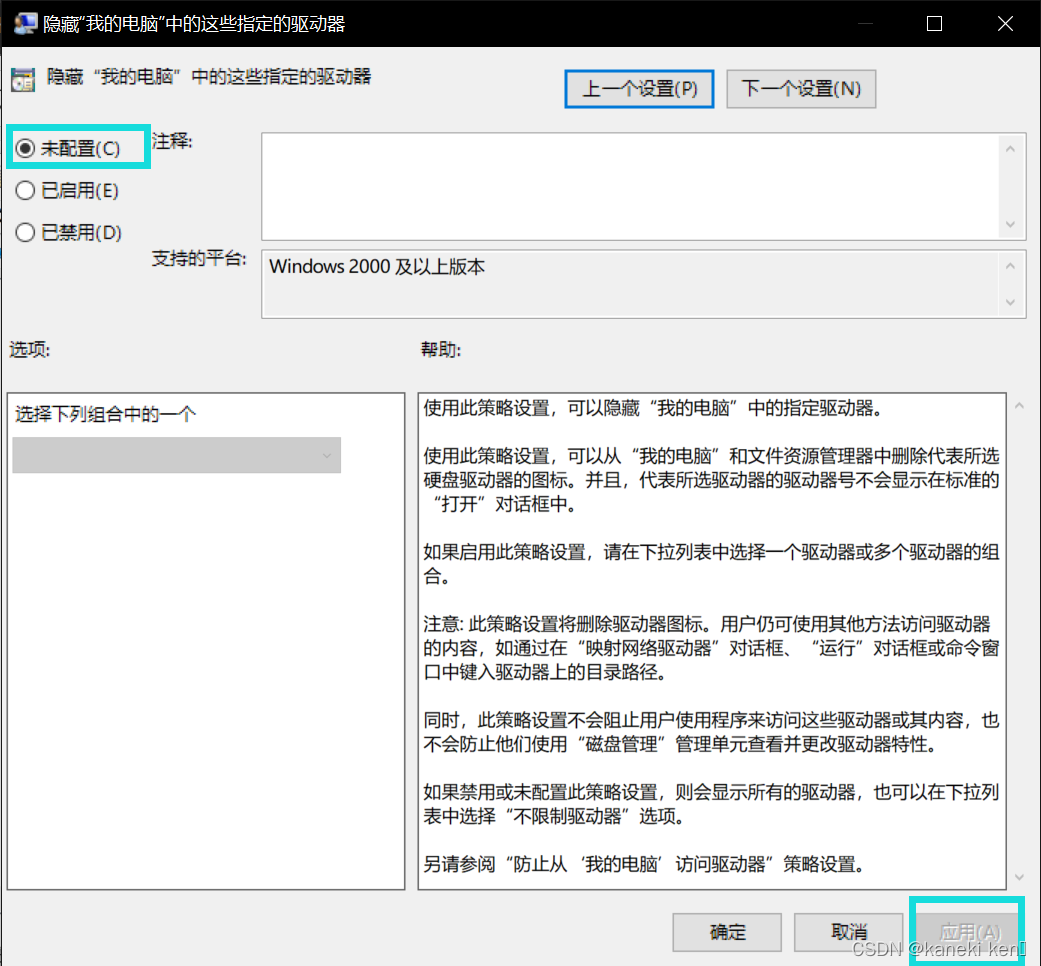1041x966 pixels.
Task: Select the 未配置(C) radio button
Action: [x=26, y=147]
